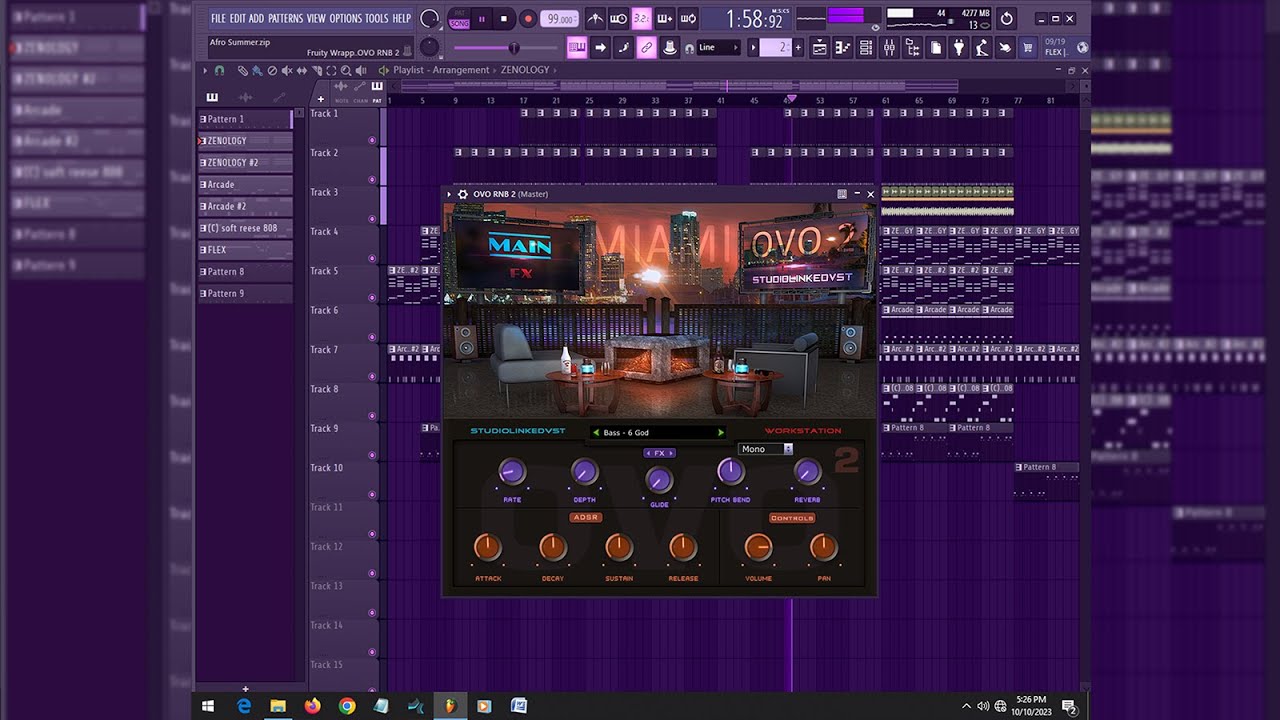
Task: Toggle the record button
Action: coord(527,19)
